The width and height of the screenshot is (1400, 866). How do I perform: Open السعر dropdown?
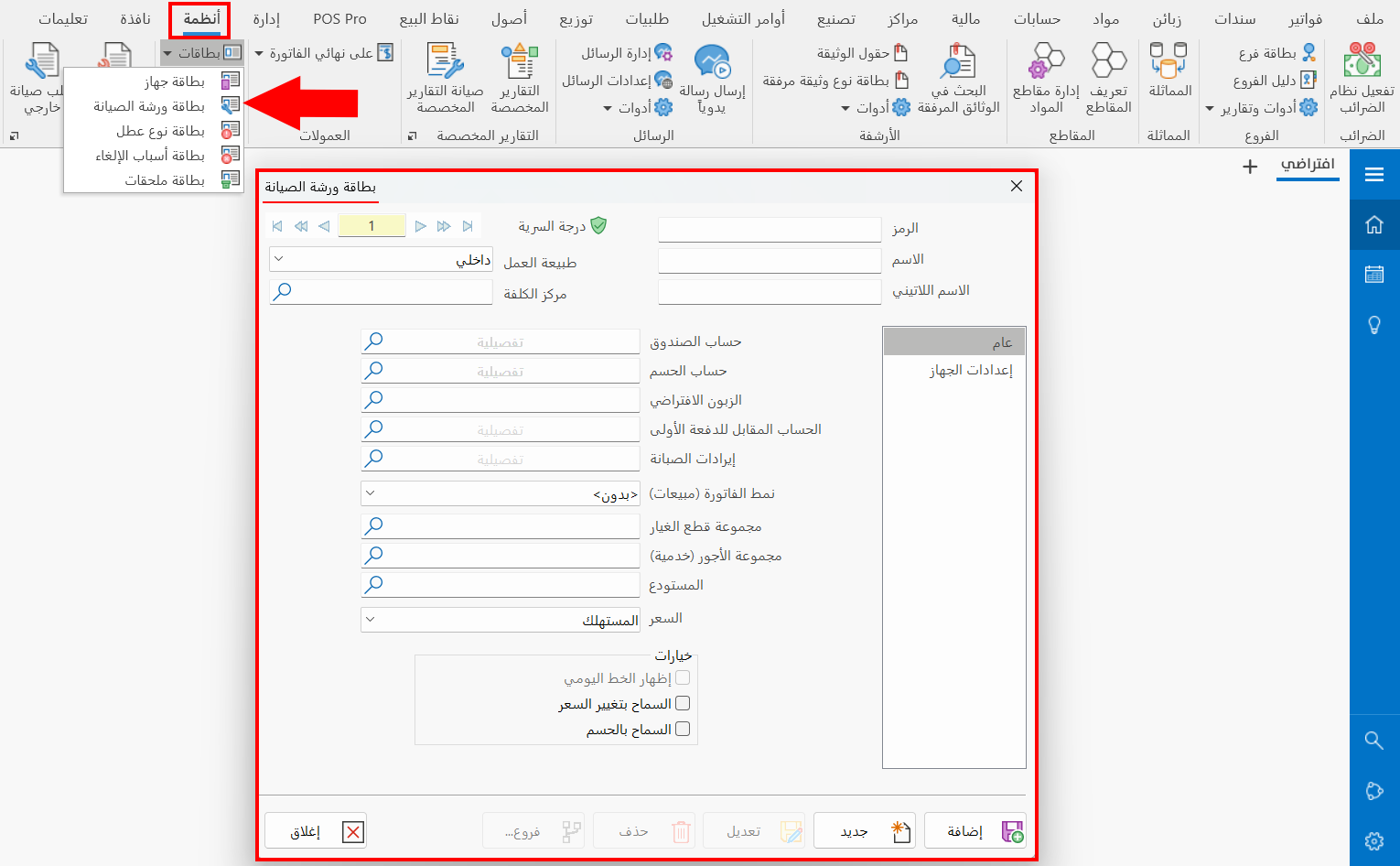tap(500, 620)
